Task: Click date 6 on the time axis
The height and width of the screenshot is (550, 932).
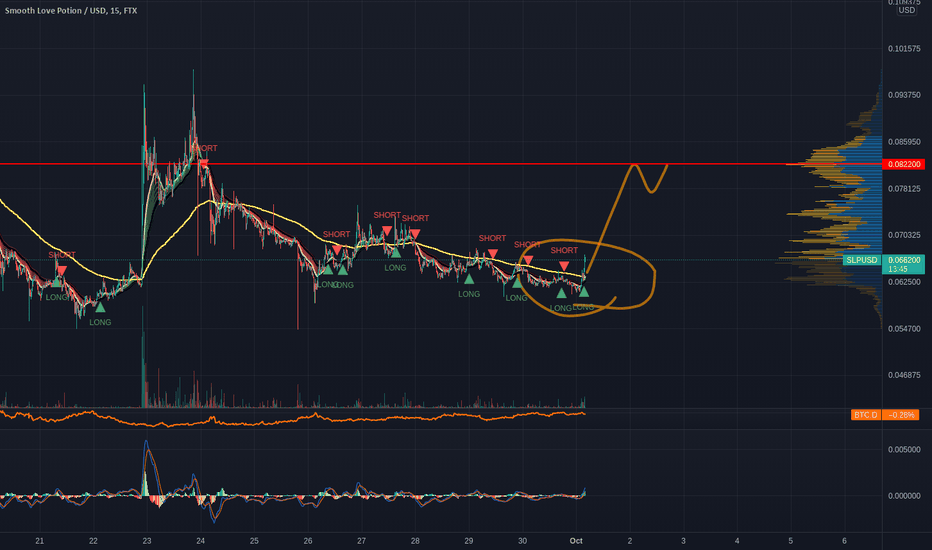Action: (x=844, y=541)
